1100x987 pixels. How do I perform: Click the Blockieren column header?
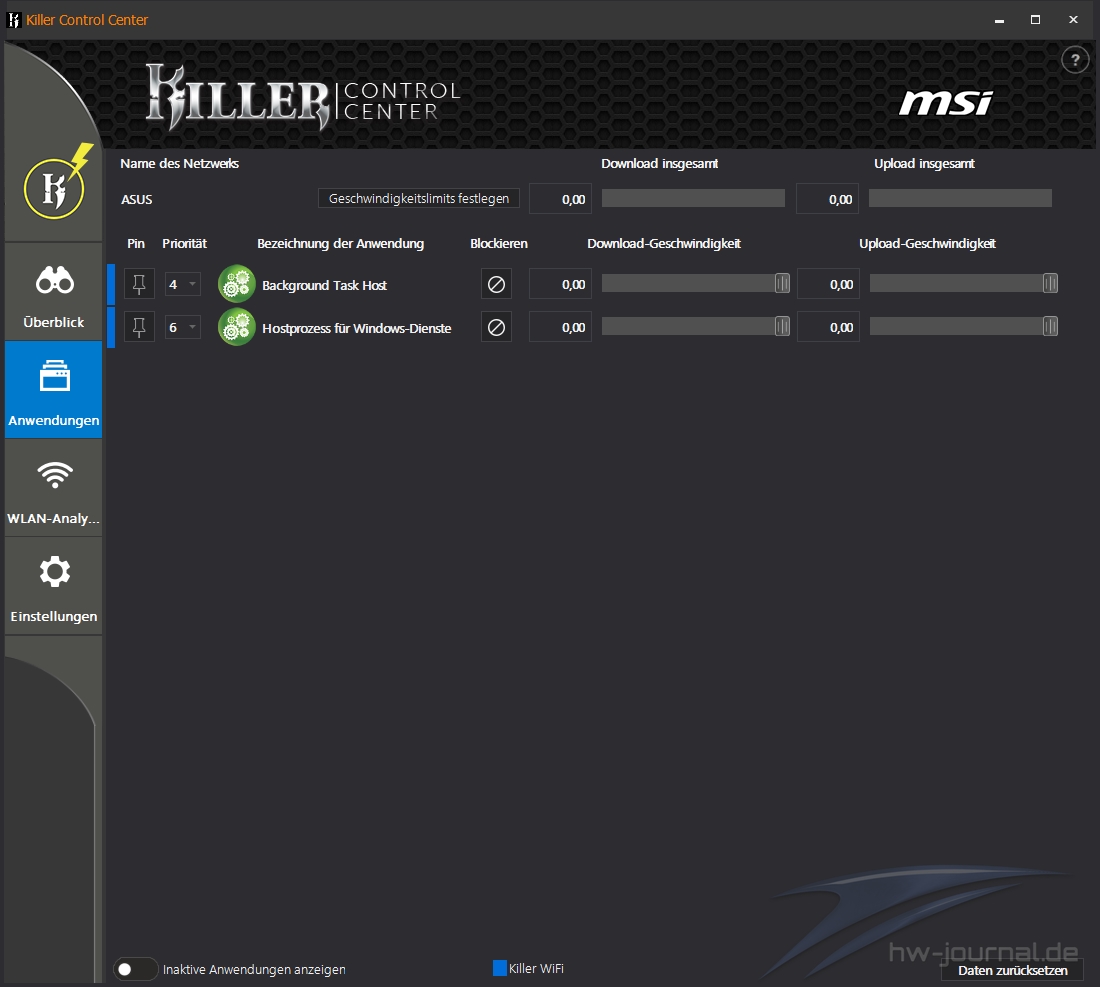click(x=499, y=243)
